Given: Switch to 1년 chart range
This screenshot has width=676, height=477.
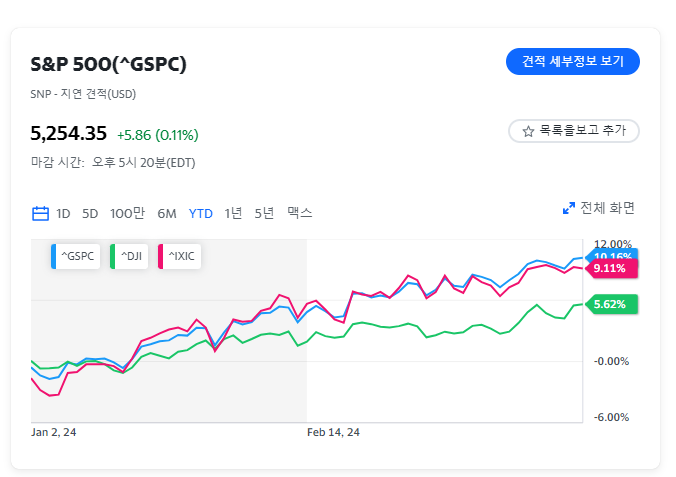Looking at the screenshot, I should pyautogui.click(x=233, y=213).
